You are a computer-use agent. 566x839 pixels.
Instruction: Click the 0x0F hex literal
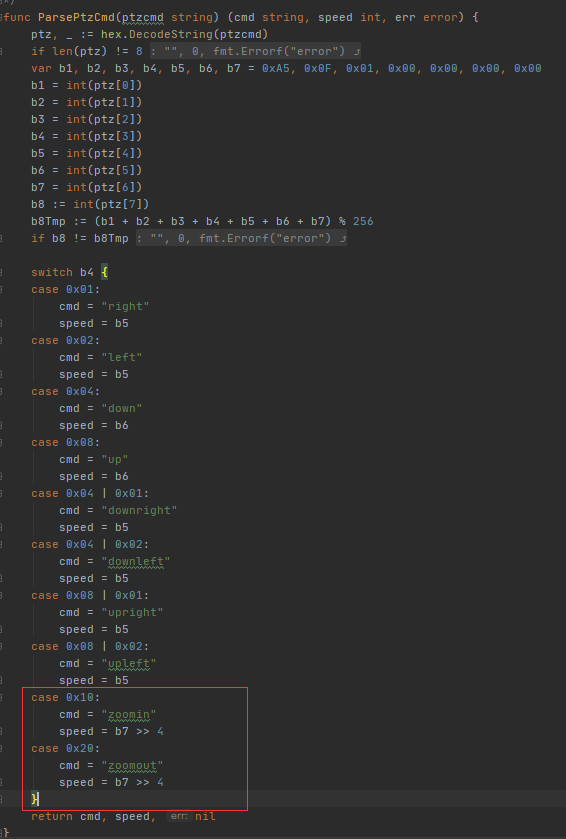(x=318, y=68)
